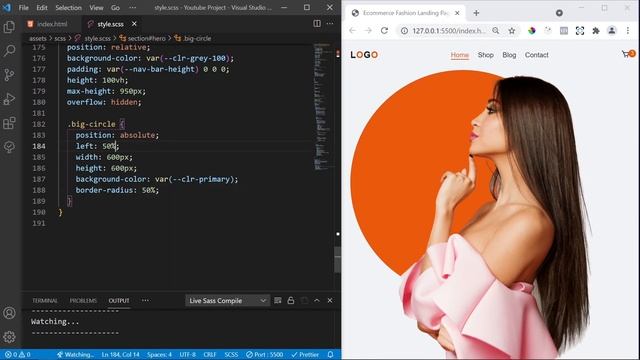Maximize the panel with the up chevron
Image resolution: width=640 pixels, height=360 pixels.
pyautogui.click(x=317, y=300)
